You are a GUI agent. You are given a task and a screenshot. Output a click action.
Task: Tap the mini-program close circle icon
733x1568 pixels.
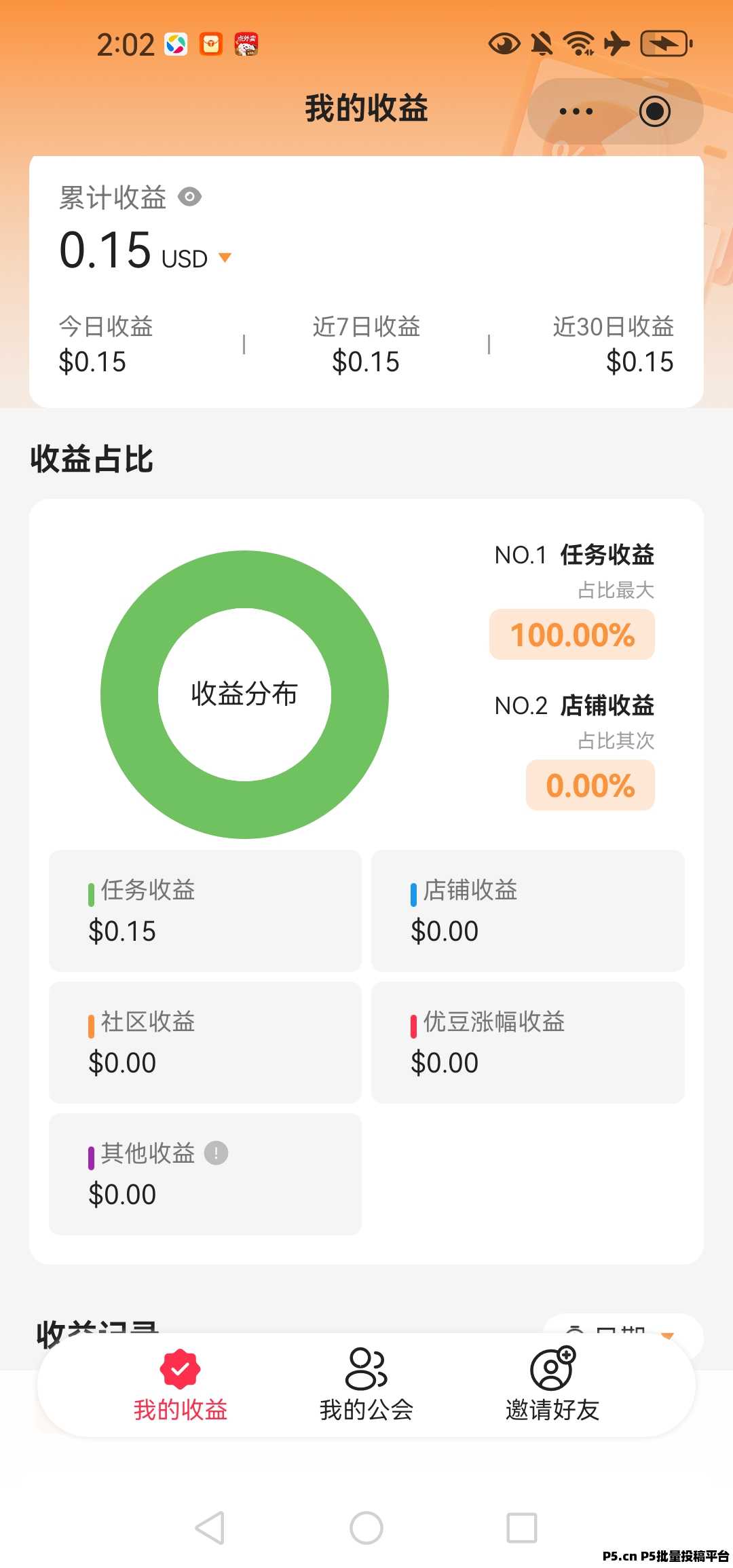click(x=654, y=111)
